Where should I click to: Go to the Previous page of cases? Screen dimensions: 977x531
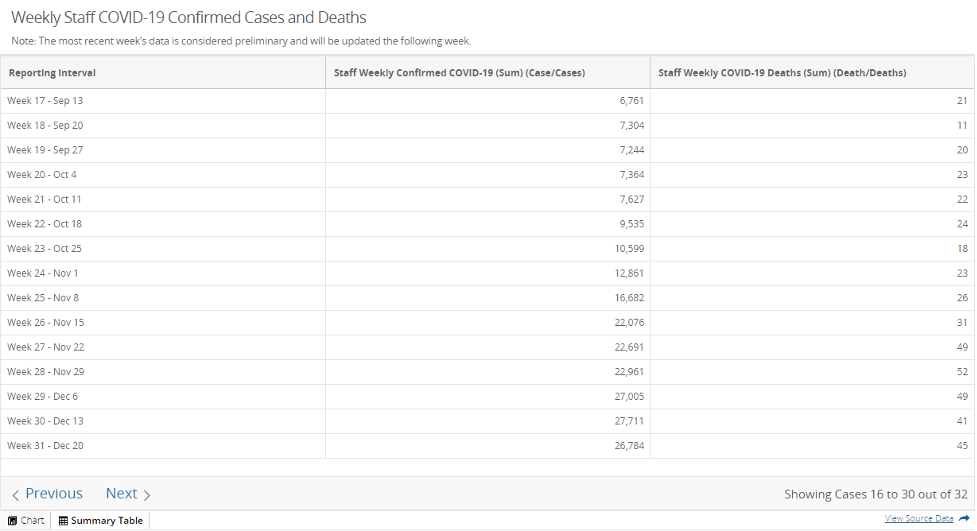(47, 494)
